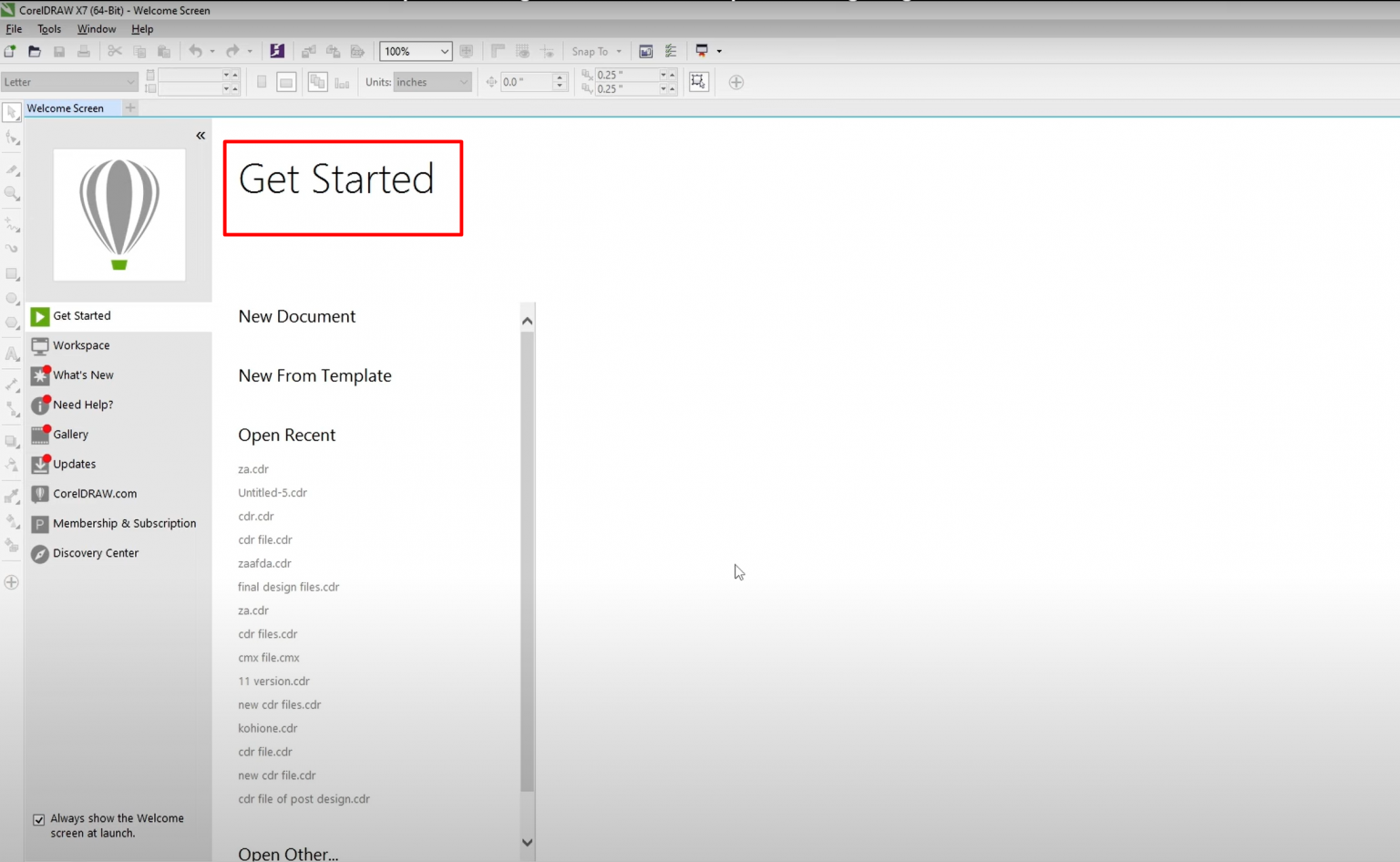Viewport: 1400px width, 862px height.
Task: Click the Print icon in toolbar
Action: [x=84, y=51]
